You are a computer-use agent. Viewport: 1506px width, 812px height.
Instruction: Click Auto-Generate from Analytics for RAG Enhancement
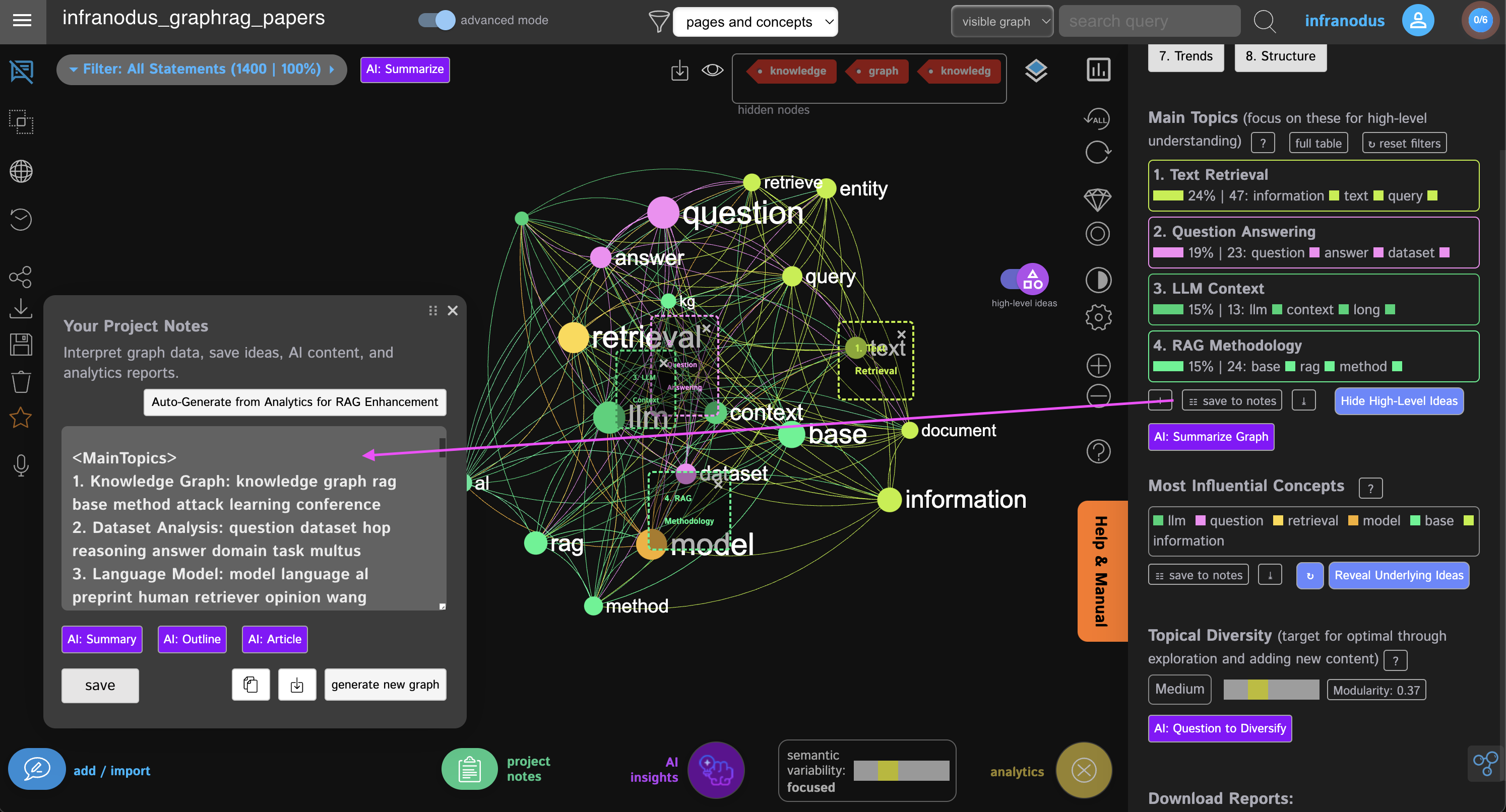point(295,402)
